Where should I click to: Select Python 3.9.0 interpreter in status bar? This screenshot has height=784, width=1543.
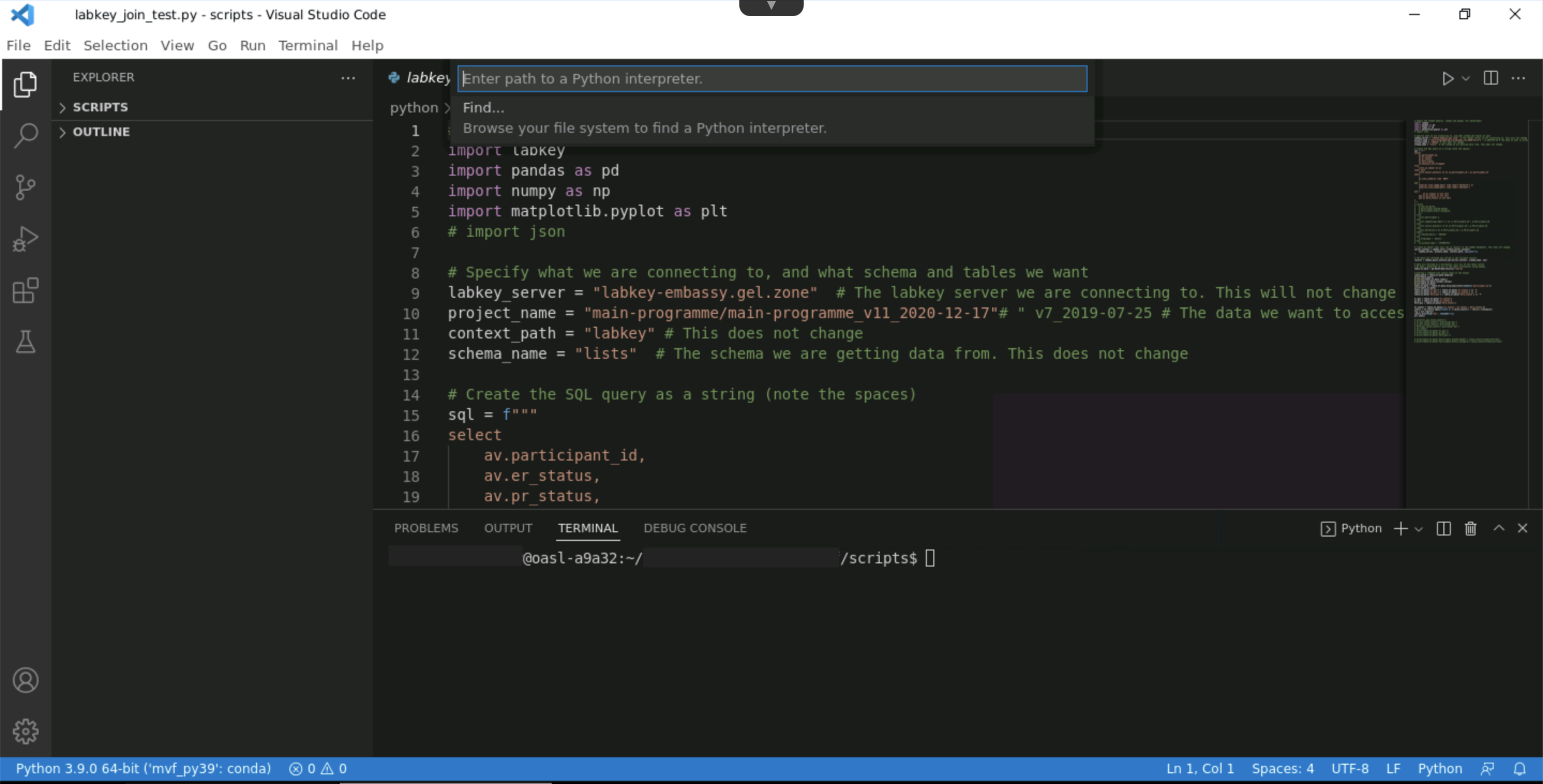pos(143,768)
